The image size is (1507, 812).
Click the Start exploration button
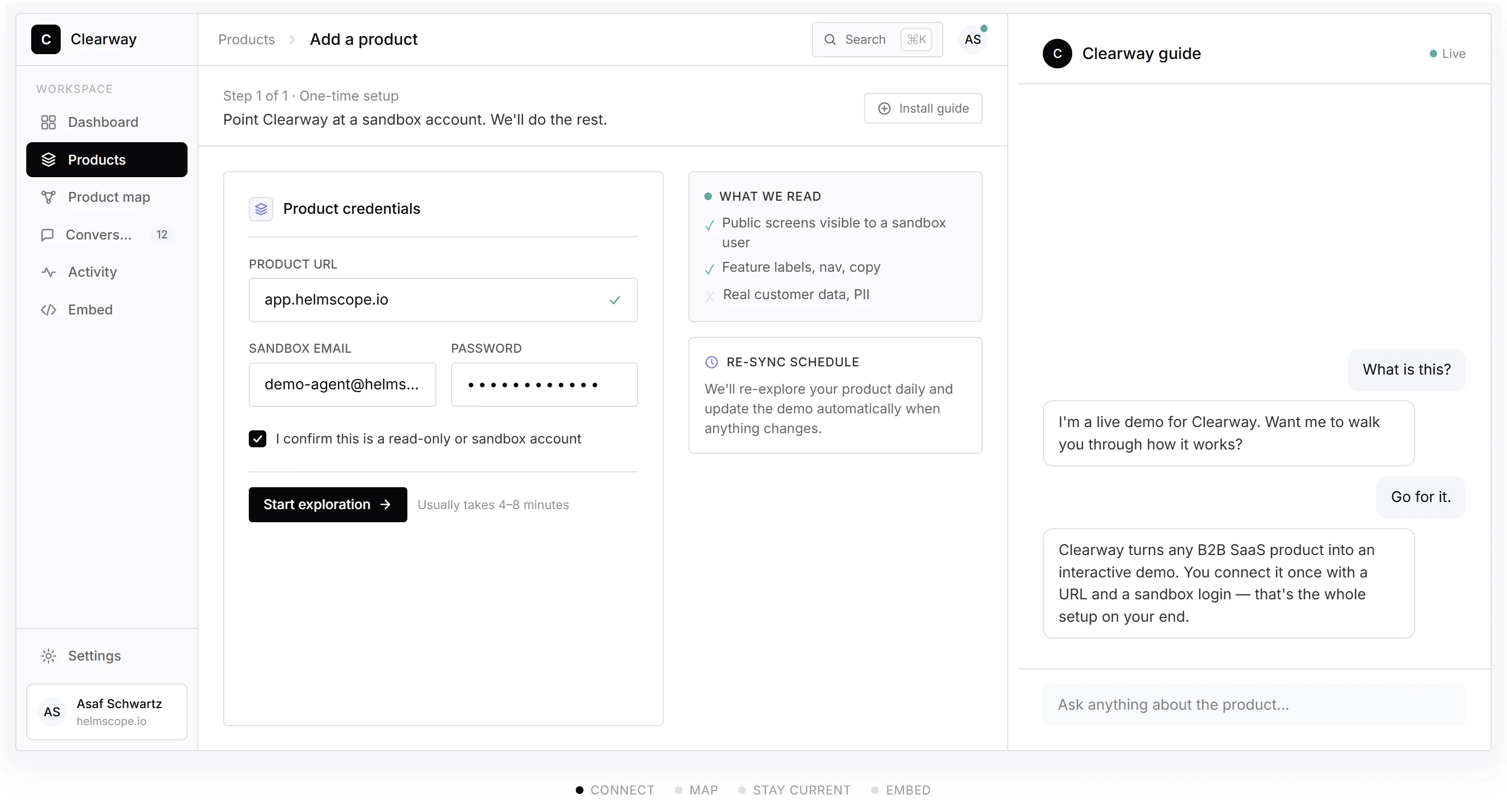coord(328,504)
